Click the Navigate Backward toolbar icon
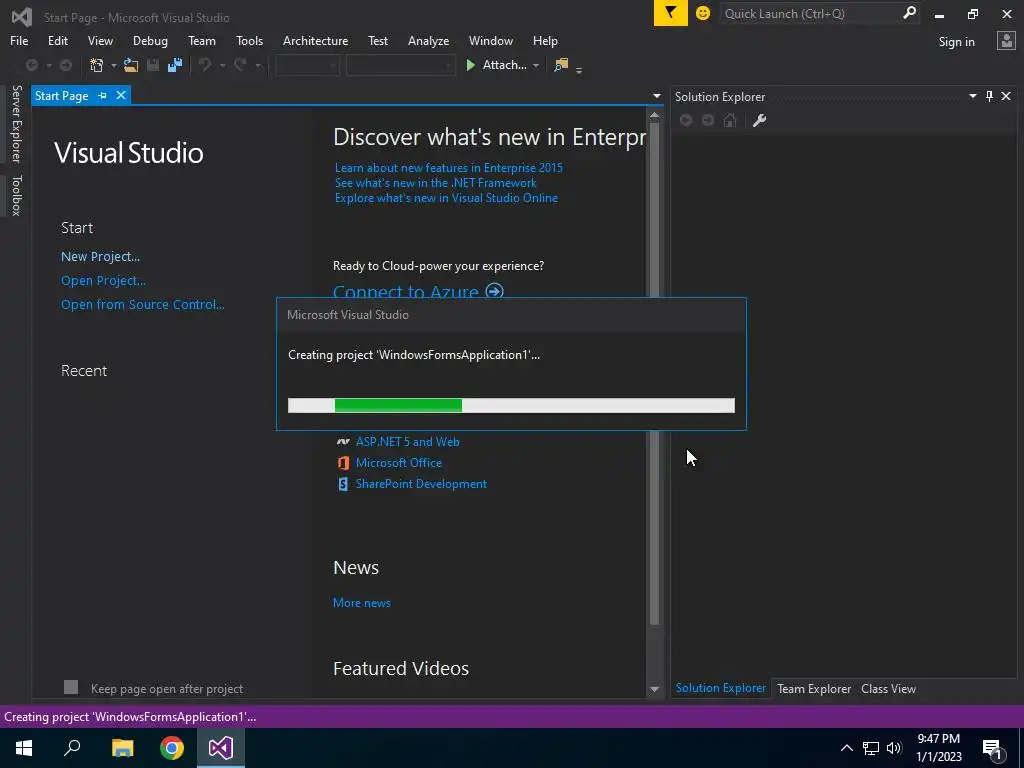The height and width of the screenshot is (768, 1024). (x=31, y=65)
